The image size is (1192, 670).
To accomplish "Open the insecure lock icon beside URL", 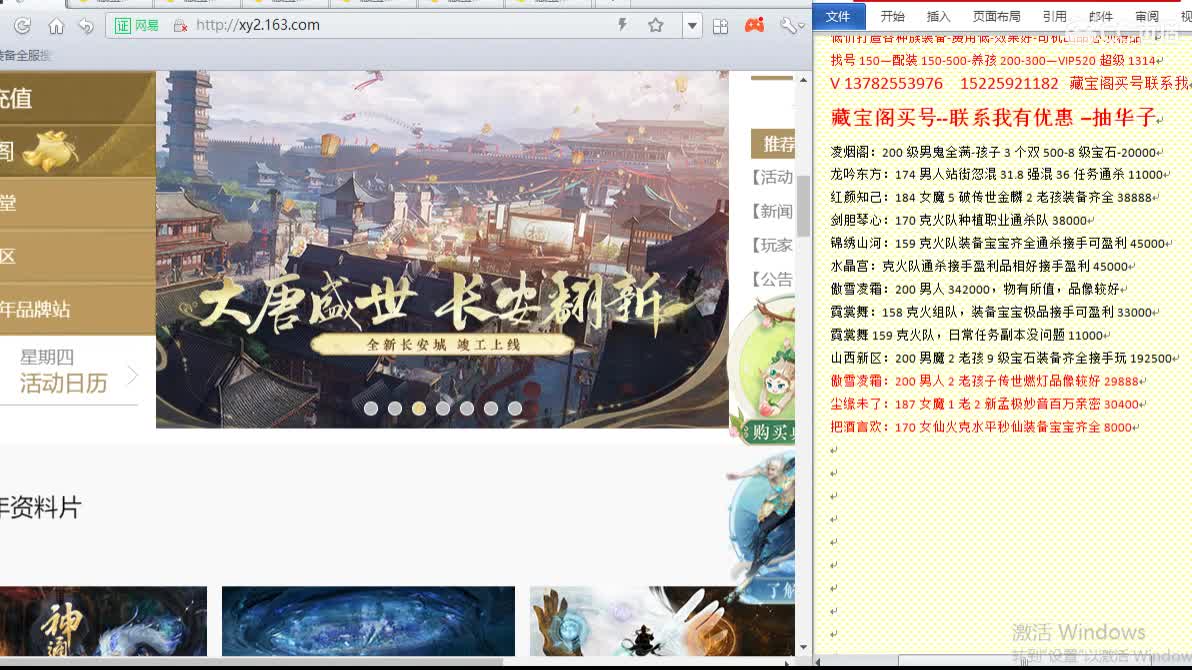I will pyautogui.click(x=180, y=26).
